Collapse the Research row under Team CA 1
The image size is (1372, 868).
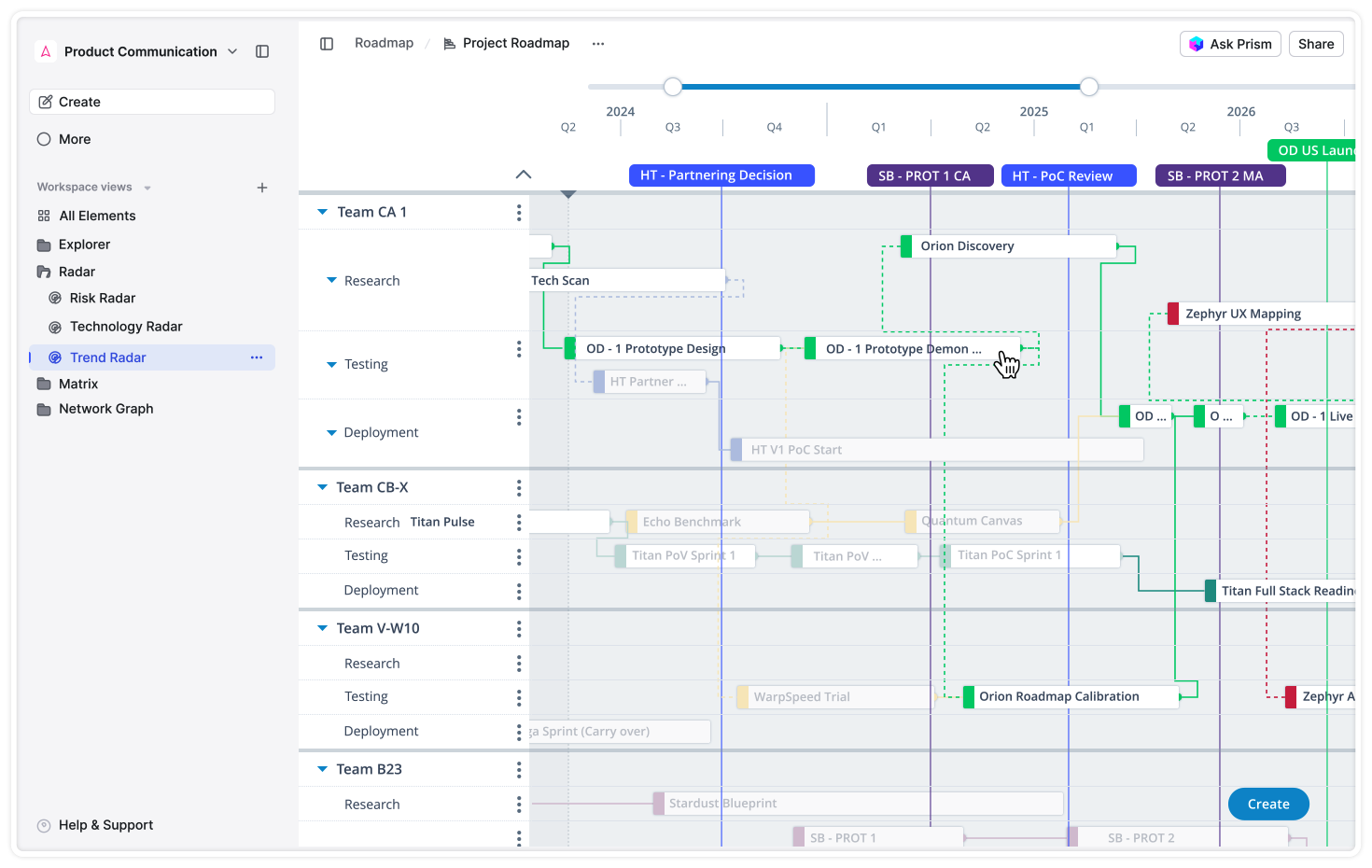(x=331, y=280)
